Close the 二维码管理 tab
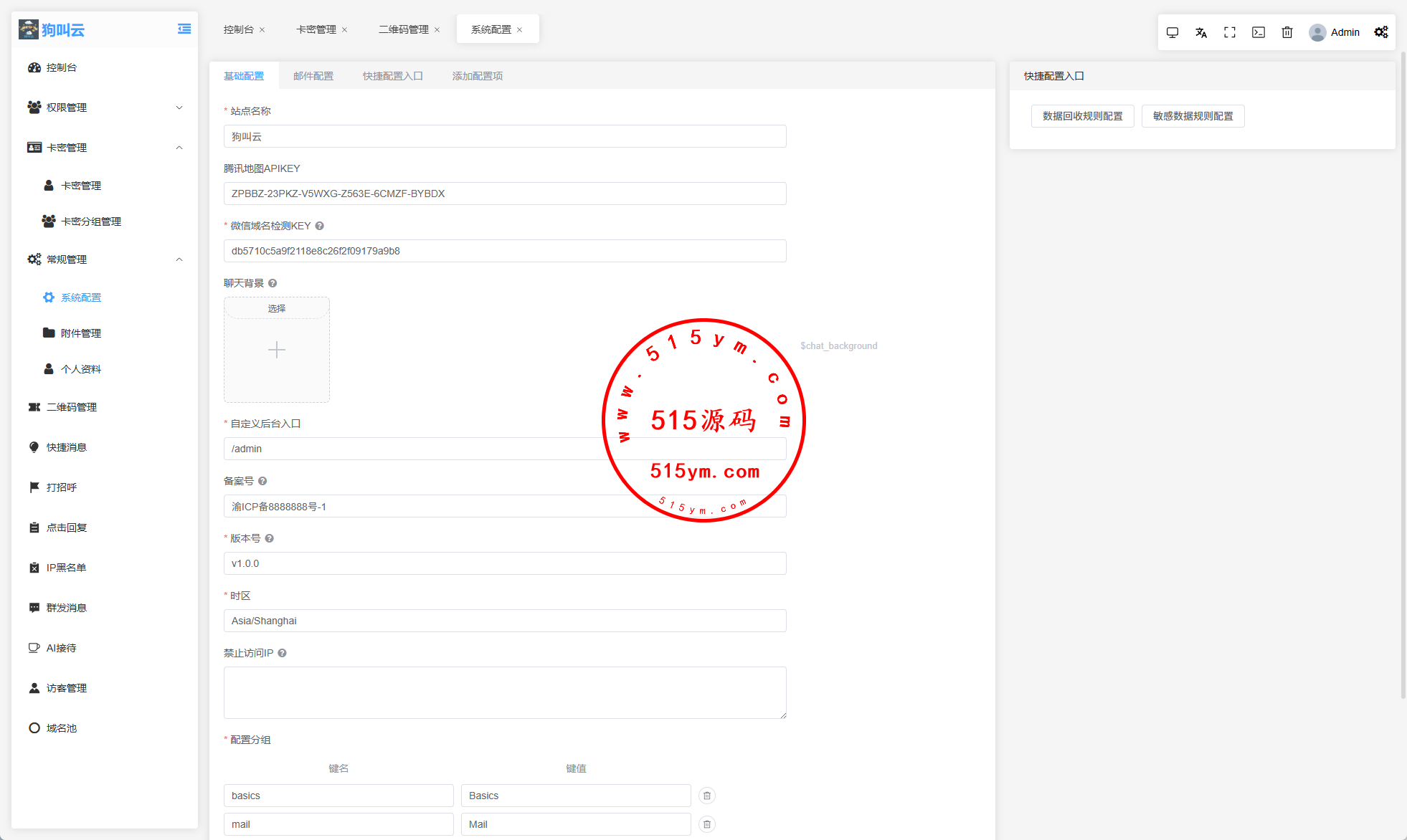The height and width of the screenshot is (840, 1407). pyautogui.click(x=437, y=30)
